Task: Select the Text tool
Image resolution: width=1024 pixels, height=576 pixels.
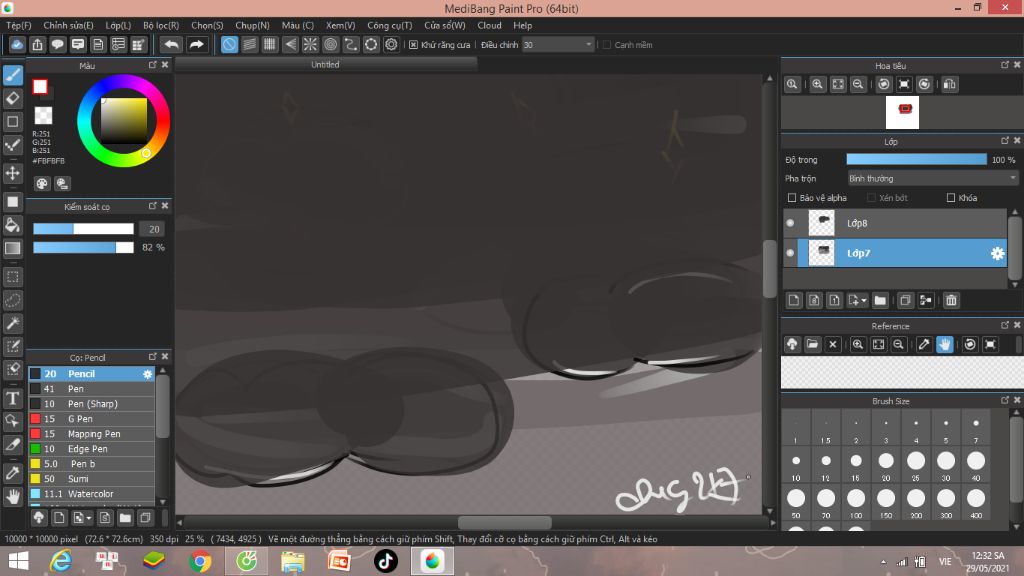Action: pos(13,398)
